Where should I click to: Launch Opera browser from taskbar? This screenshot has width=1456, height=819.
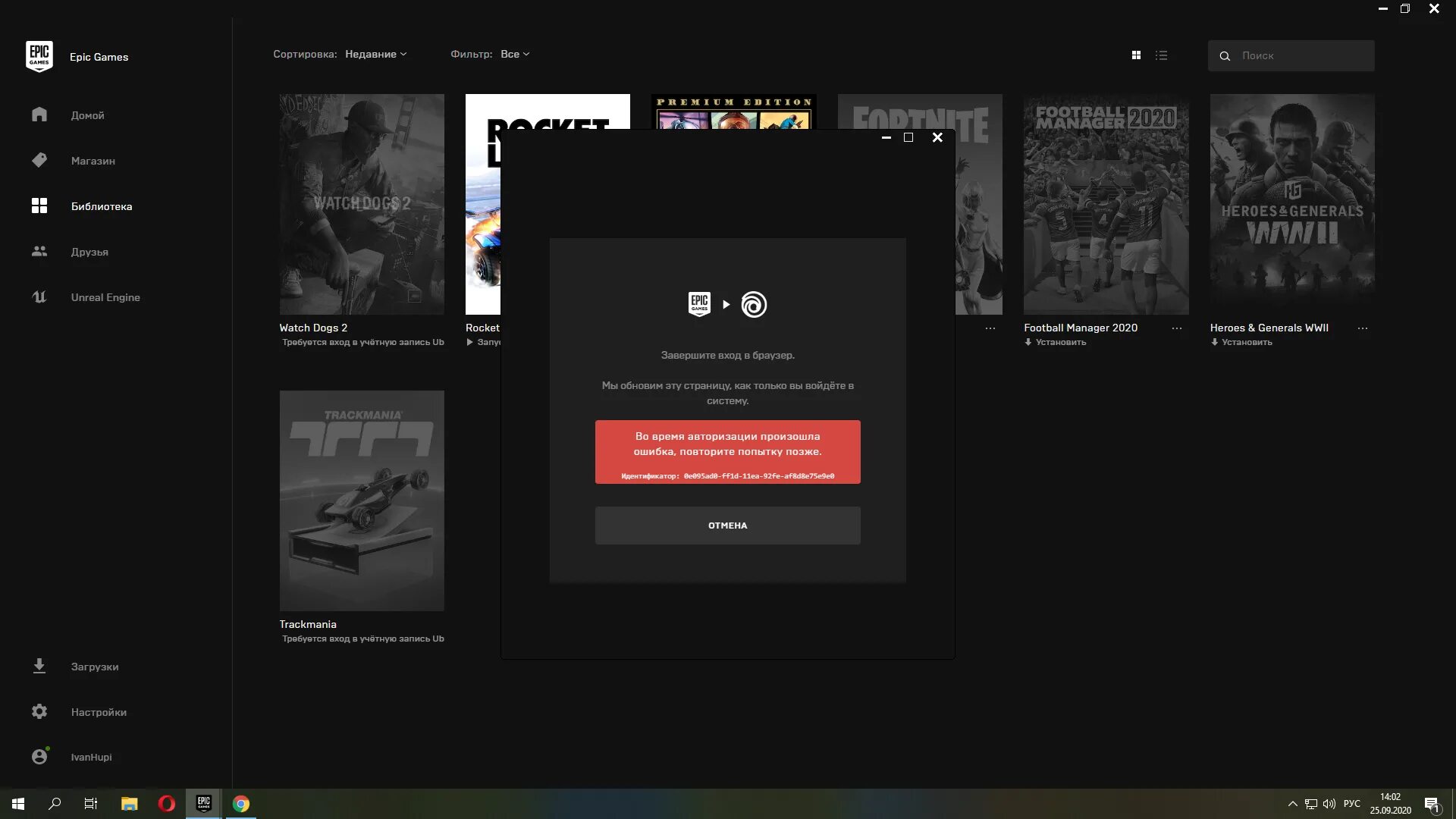167,804
